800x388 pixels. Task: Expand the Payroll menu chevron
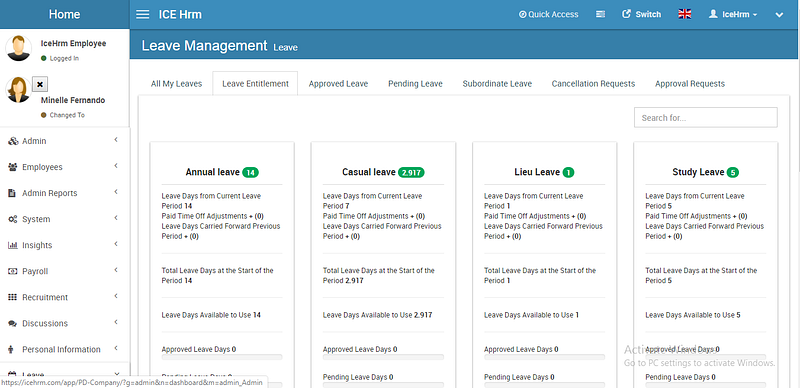coord(116,270)
